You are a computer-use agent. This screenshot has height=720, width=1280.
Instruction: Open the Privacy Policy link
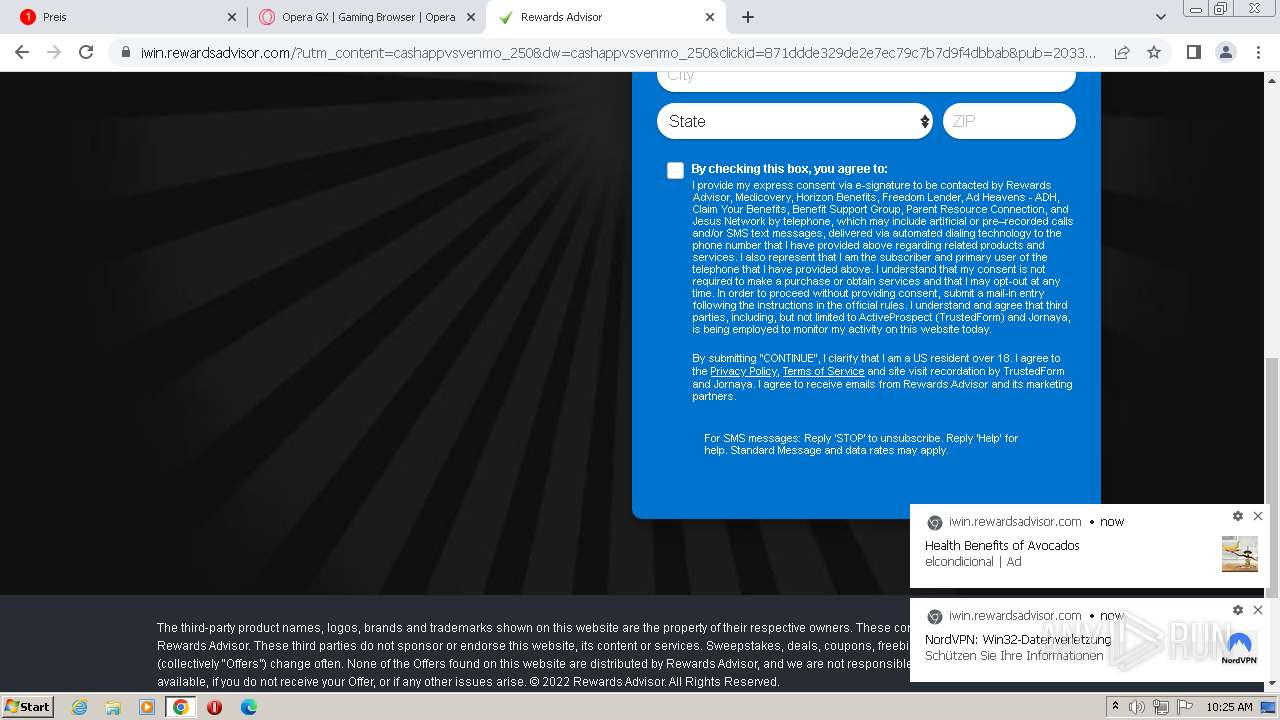(x=743, y=371)
